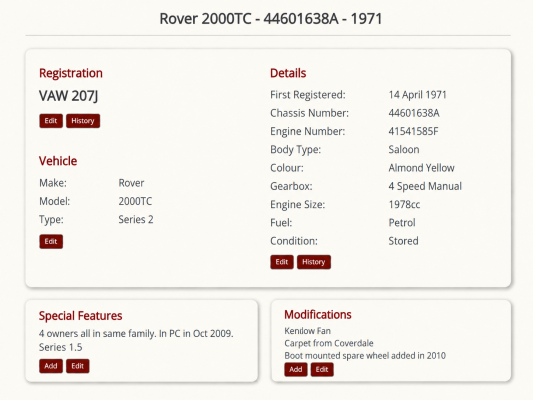
Task: Click the 4 owners all in same family text
Action: 136,334
